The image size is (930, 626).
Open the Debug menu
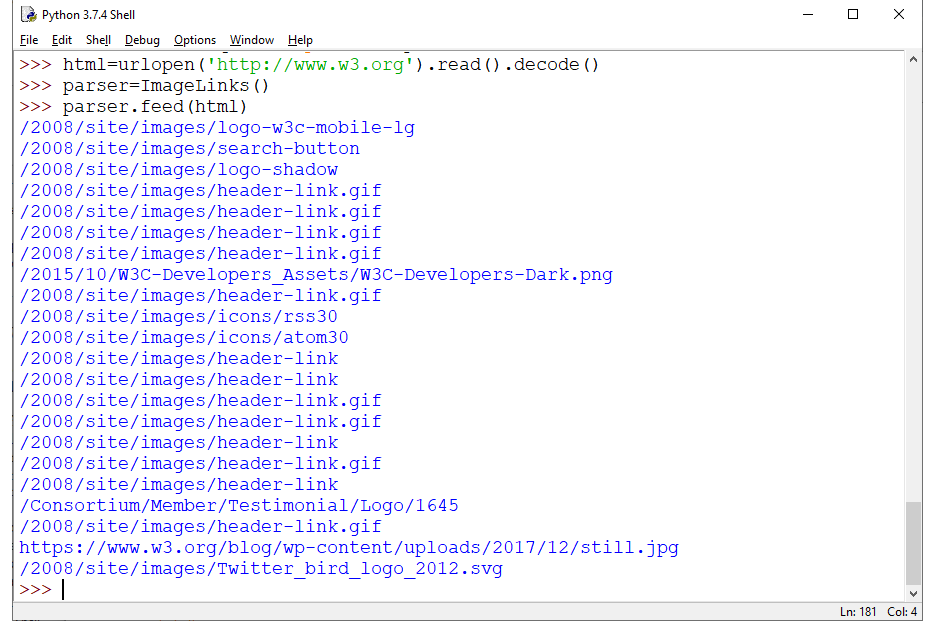[141, 40]
